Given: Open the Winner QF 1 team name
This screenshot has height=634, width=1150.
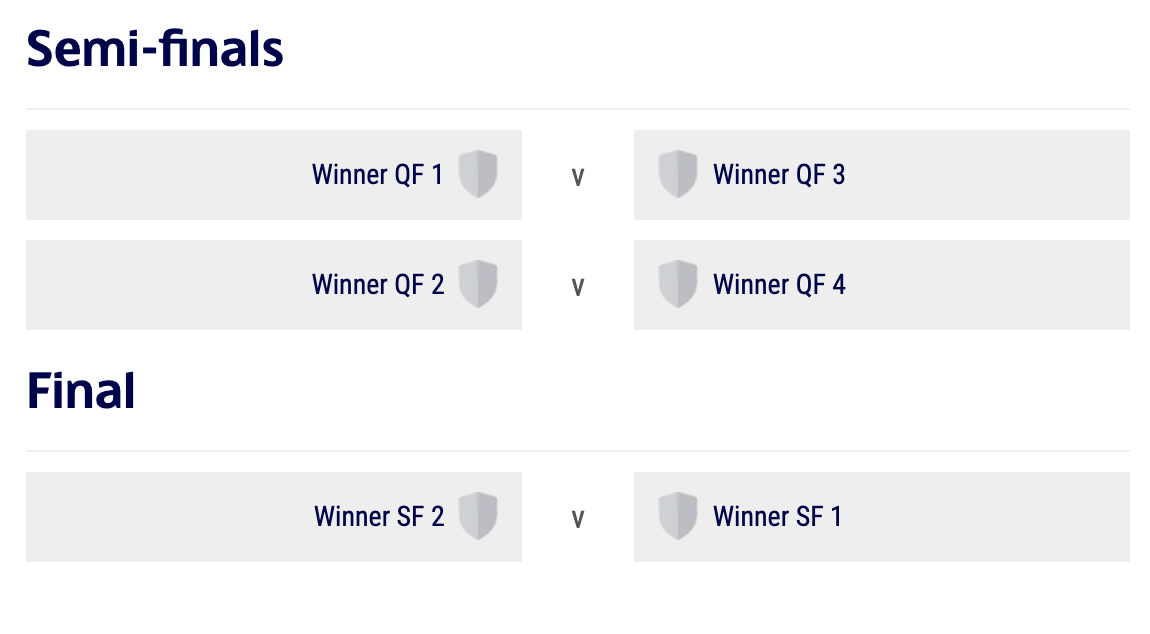Looking at the screenshot, I should point(377,175).
